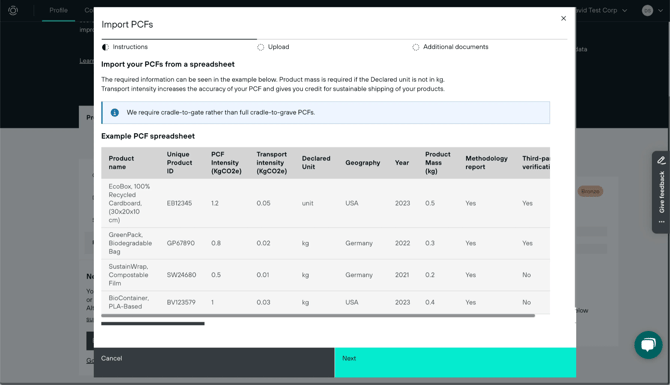Click the BV123579 product ID cell
Image resolution: width=670 pixels, height=385 pixels.
coord(181,302)
